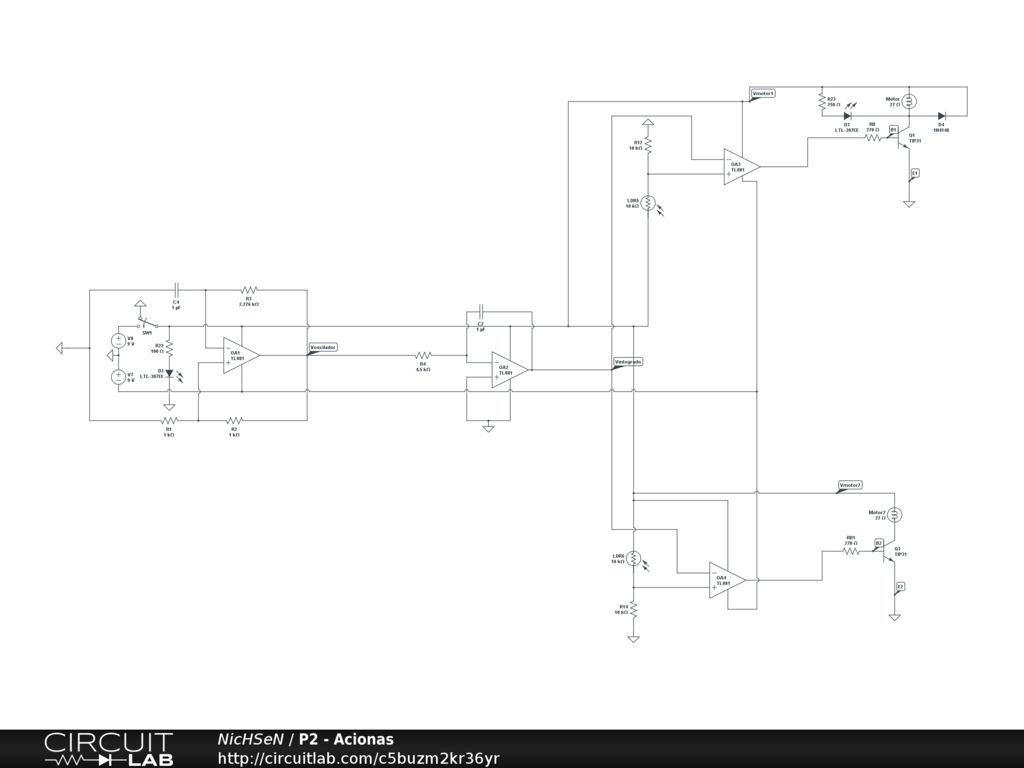The image size is (1024, 768).
Task: Click the D4 1N4148 diode
Action: (x=941, y=116)
